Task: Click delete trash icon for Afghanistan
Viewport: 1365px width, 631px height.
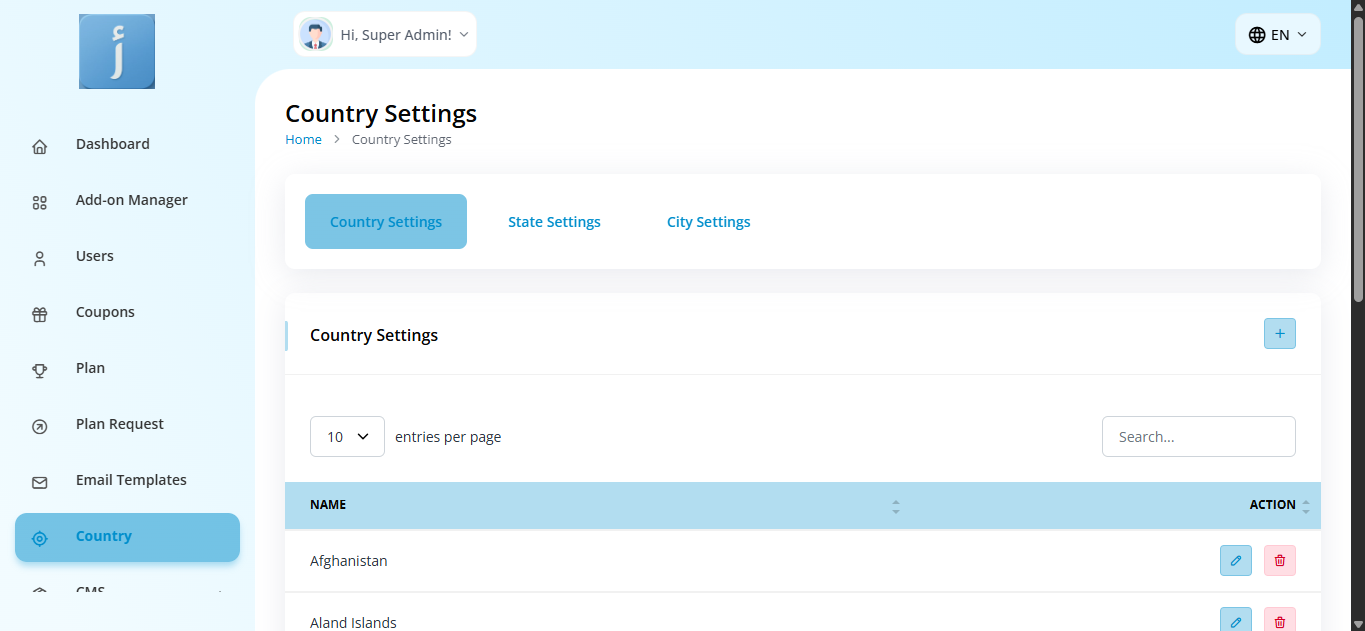Action: (x=1279, y=561)
